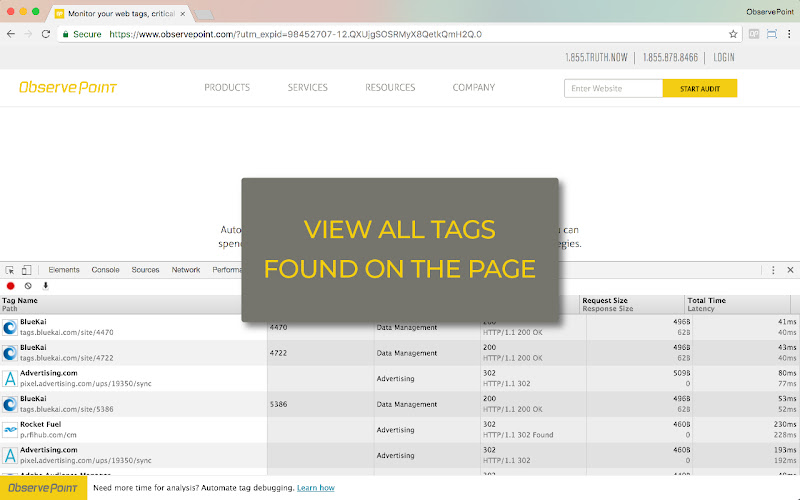This screenshot has height=500, width=800.
Task: Close the DevTools panel
Action: click(x=790, y=270)
